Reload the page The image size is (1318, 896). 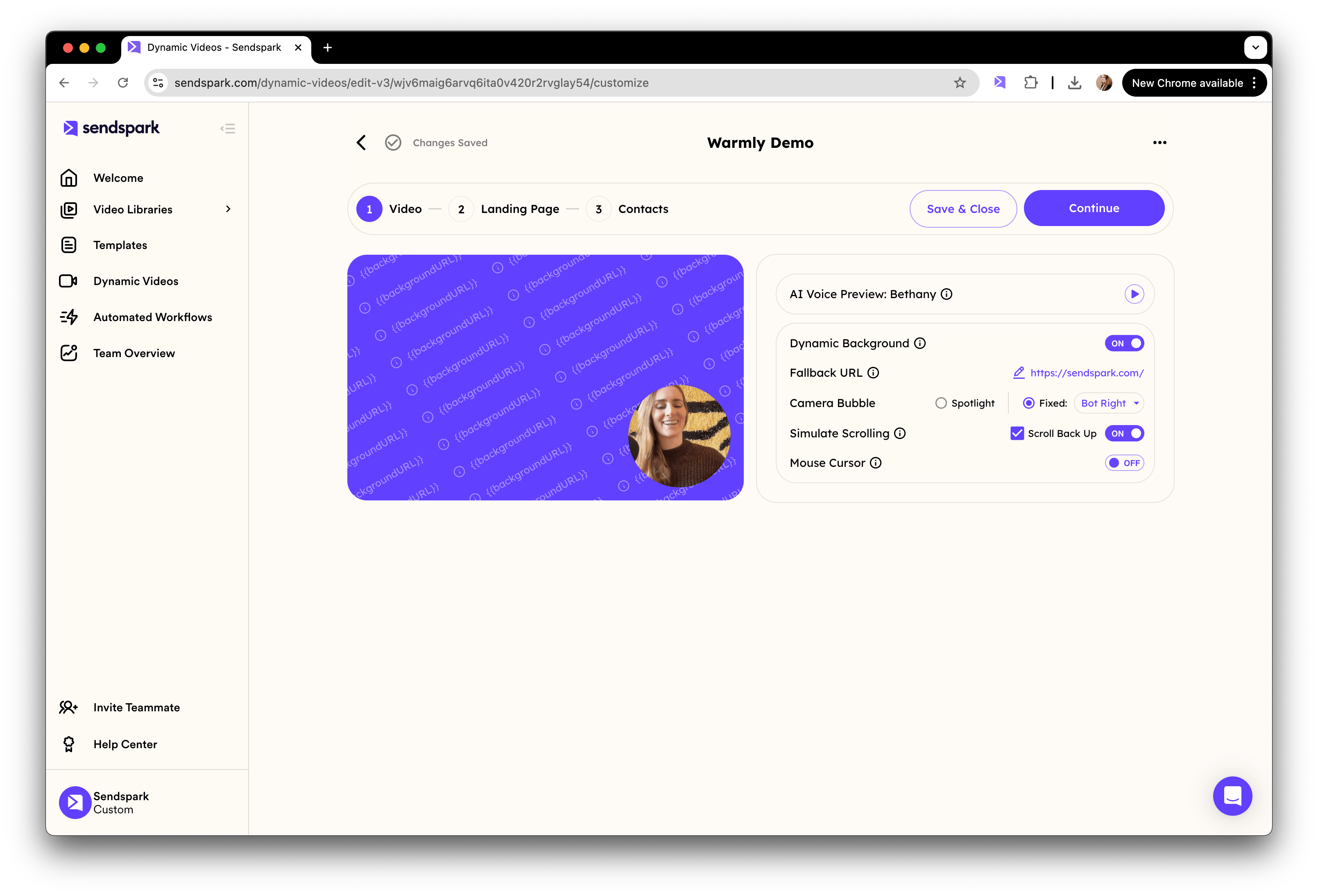(123, 83)
